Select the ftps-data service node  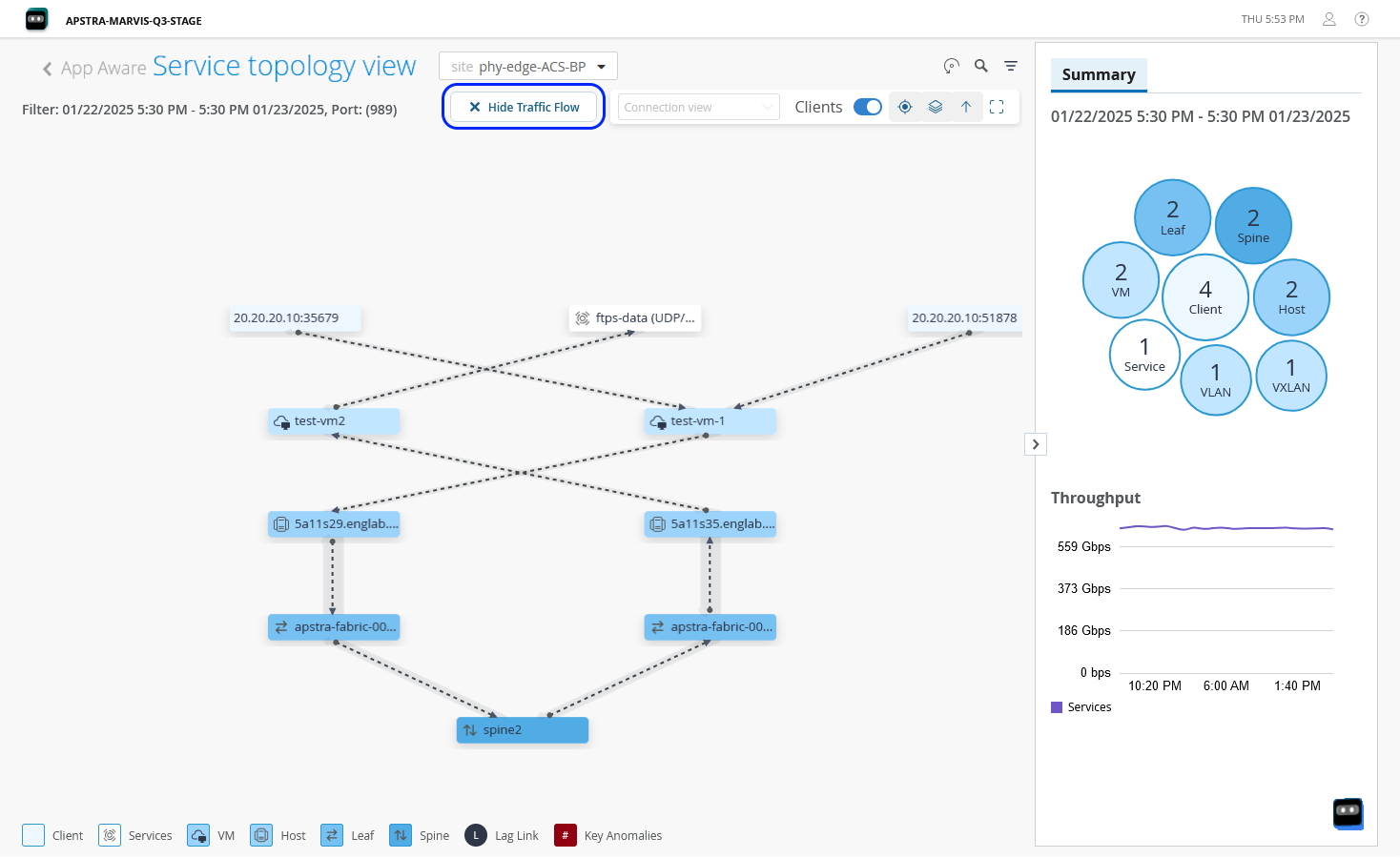(x=635, y=318)
